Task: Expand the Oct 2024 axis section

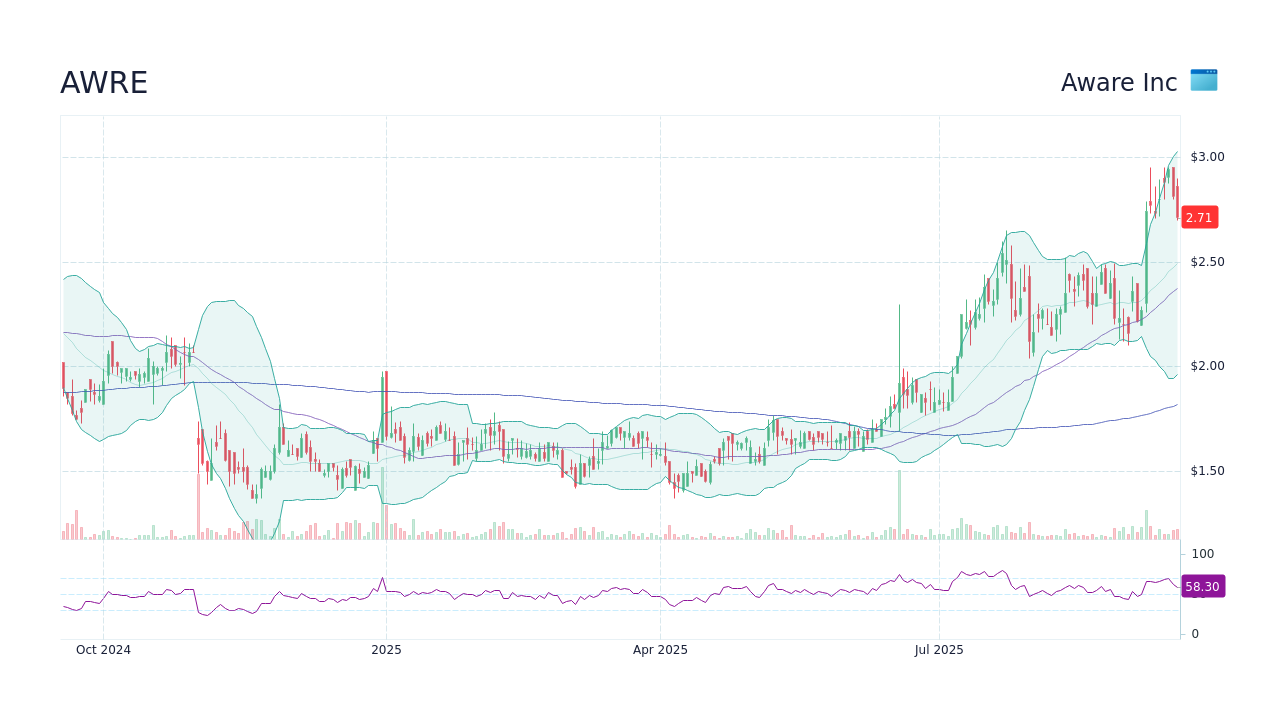Action: click(103, 650)
